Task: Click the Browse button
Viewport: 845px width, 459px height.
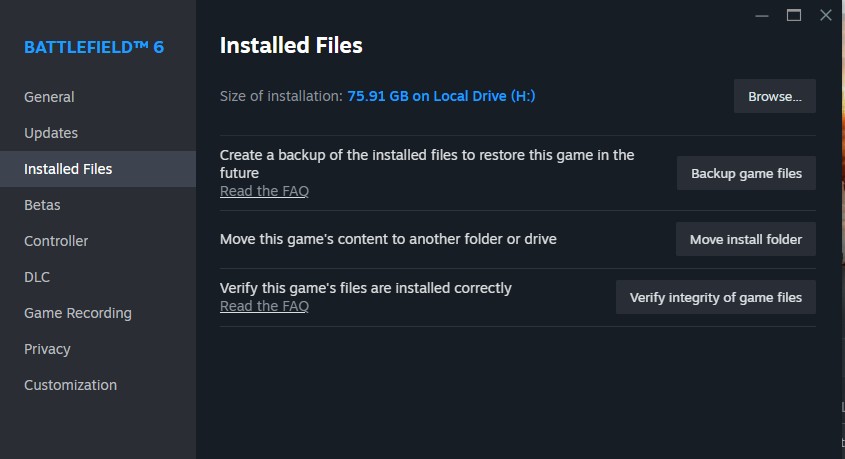Action: click(775, 97)
